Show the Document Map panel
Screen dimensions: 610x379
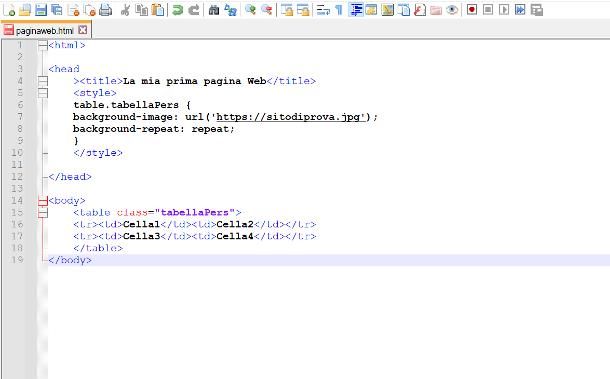[x=387, y=10]
